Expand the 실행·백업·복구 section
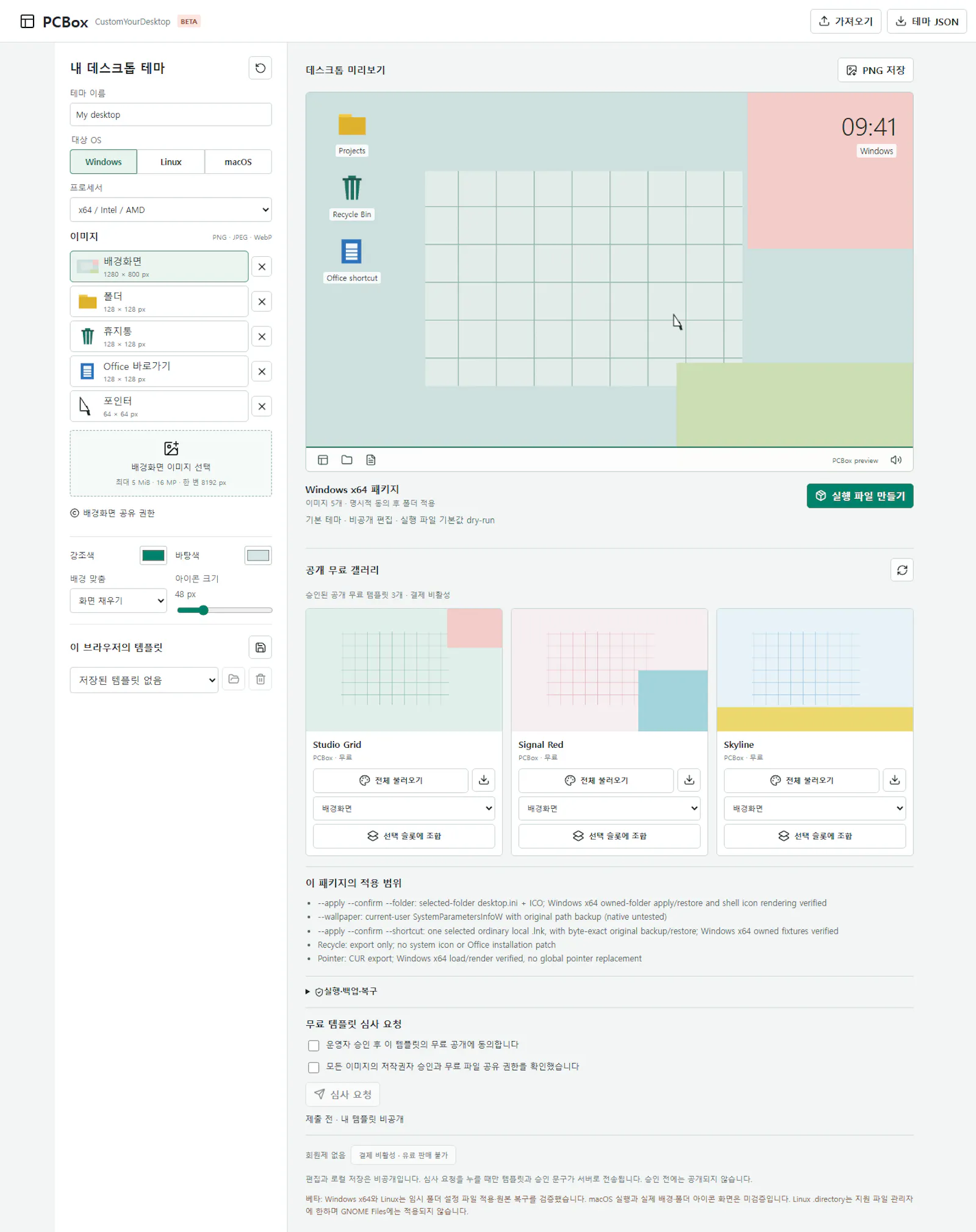The height and width of the screenshot is (1232, 976). pyautogui.click(x=342, y=992)
